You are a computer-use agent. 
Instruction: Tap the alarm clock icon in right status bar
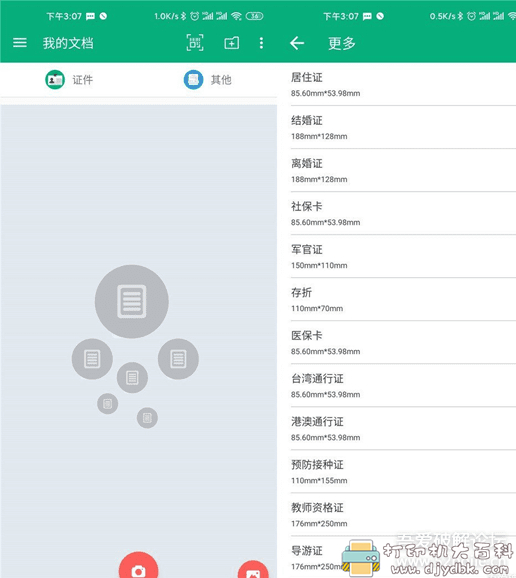pos(471,16)
